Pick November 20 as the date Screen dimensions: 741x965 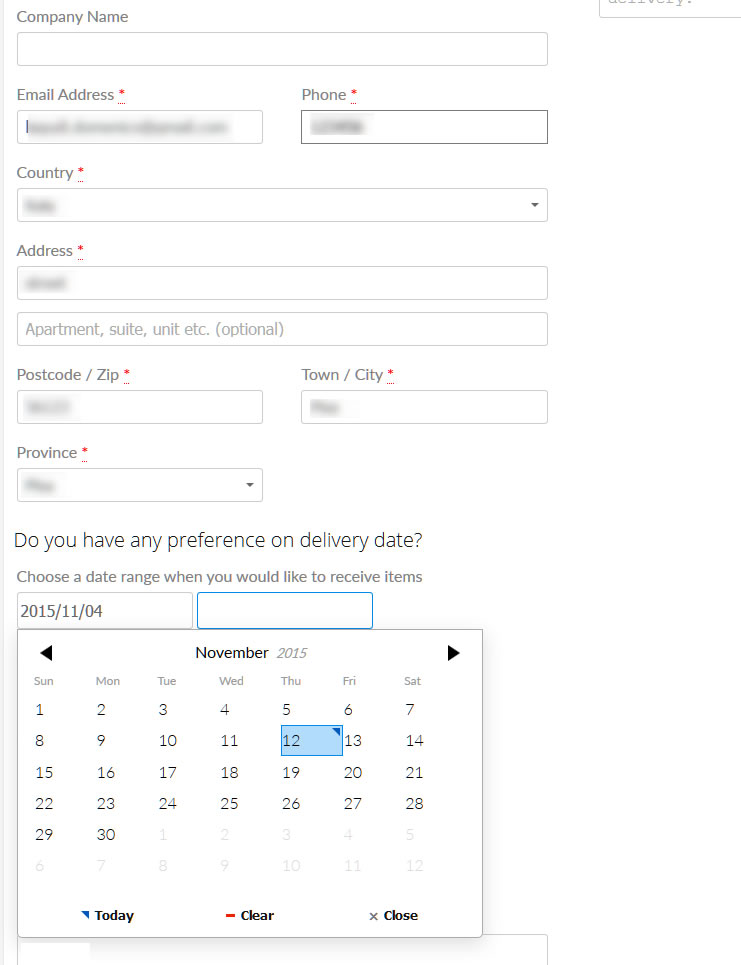pos(352,772)
